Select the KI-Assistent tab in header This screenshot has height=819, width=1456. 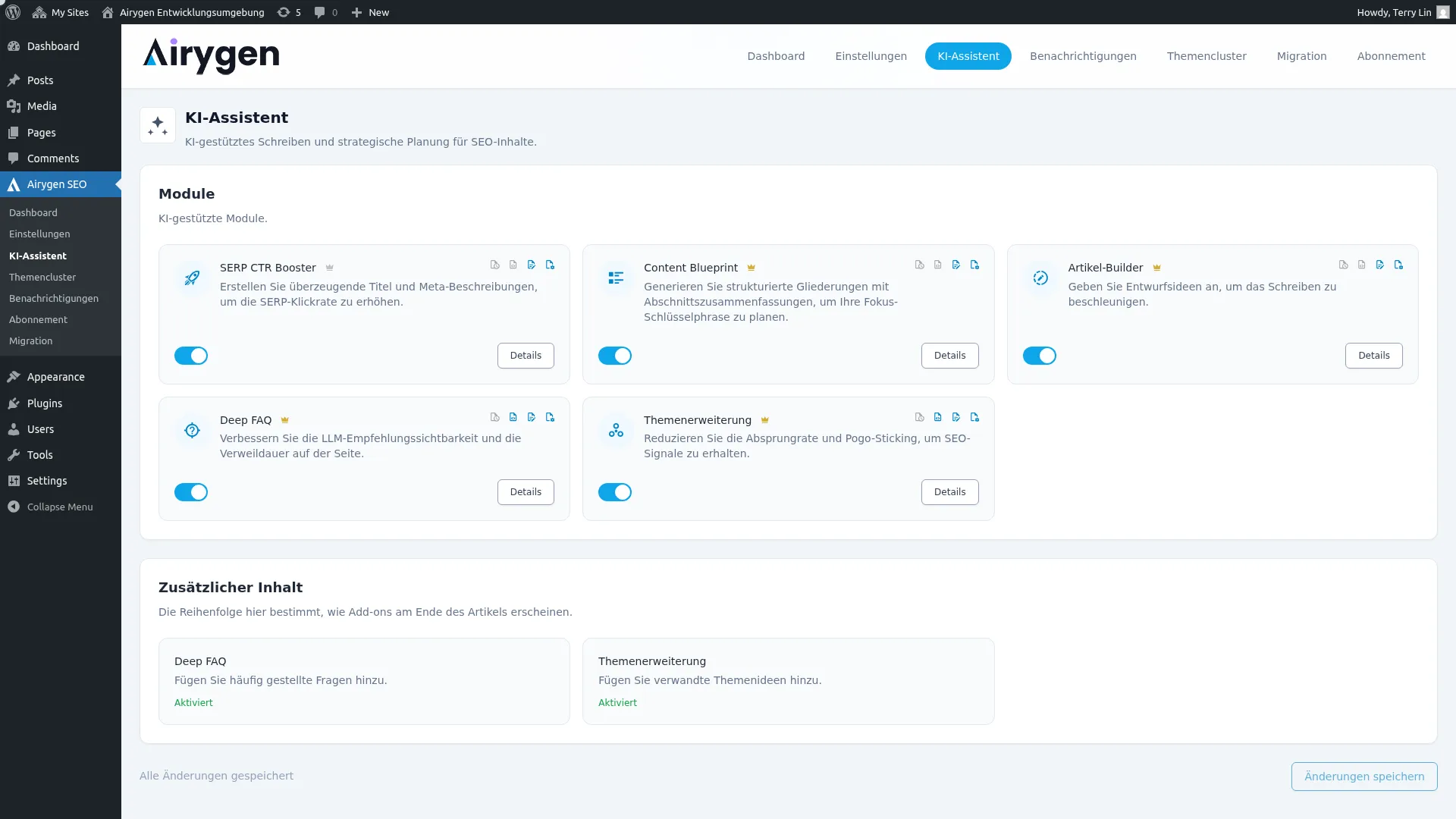(x=968, y=56)
